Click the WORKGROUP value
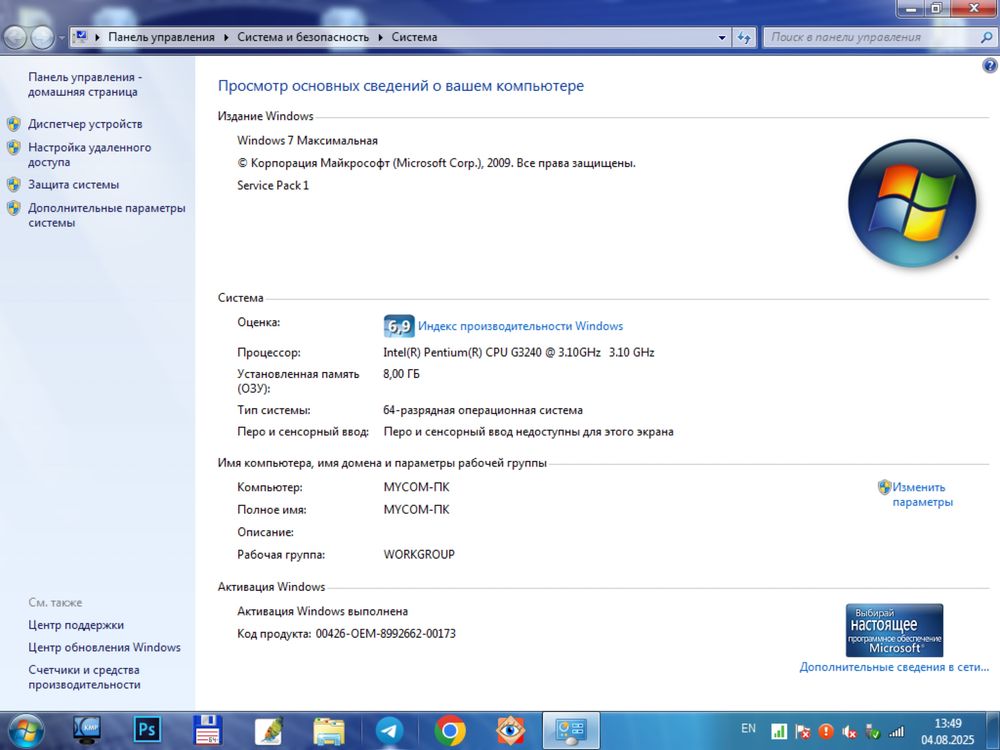The width and height of the screenshot is (1000, 750). click(419, 554)
